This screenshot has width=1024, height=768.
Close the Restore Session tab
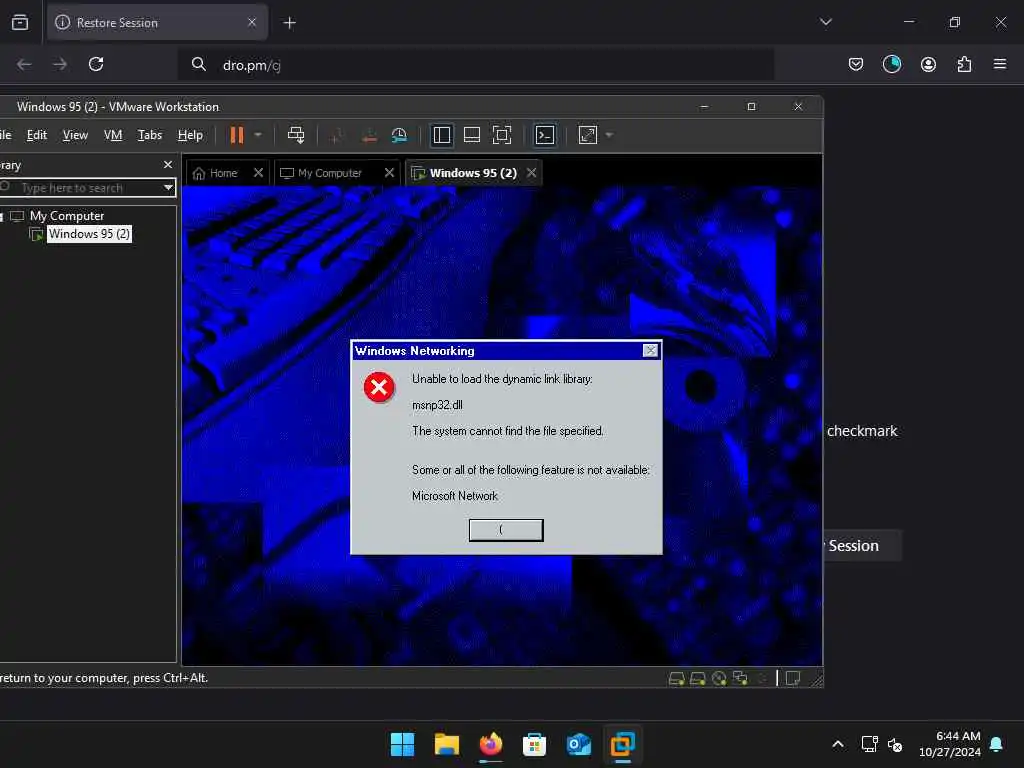(x=252, y=22)
